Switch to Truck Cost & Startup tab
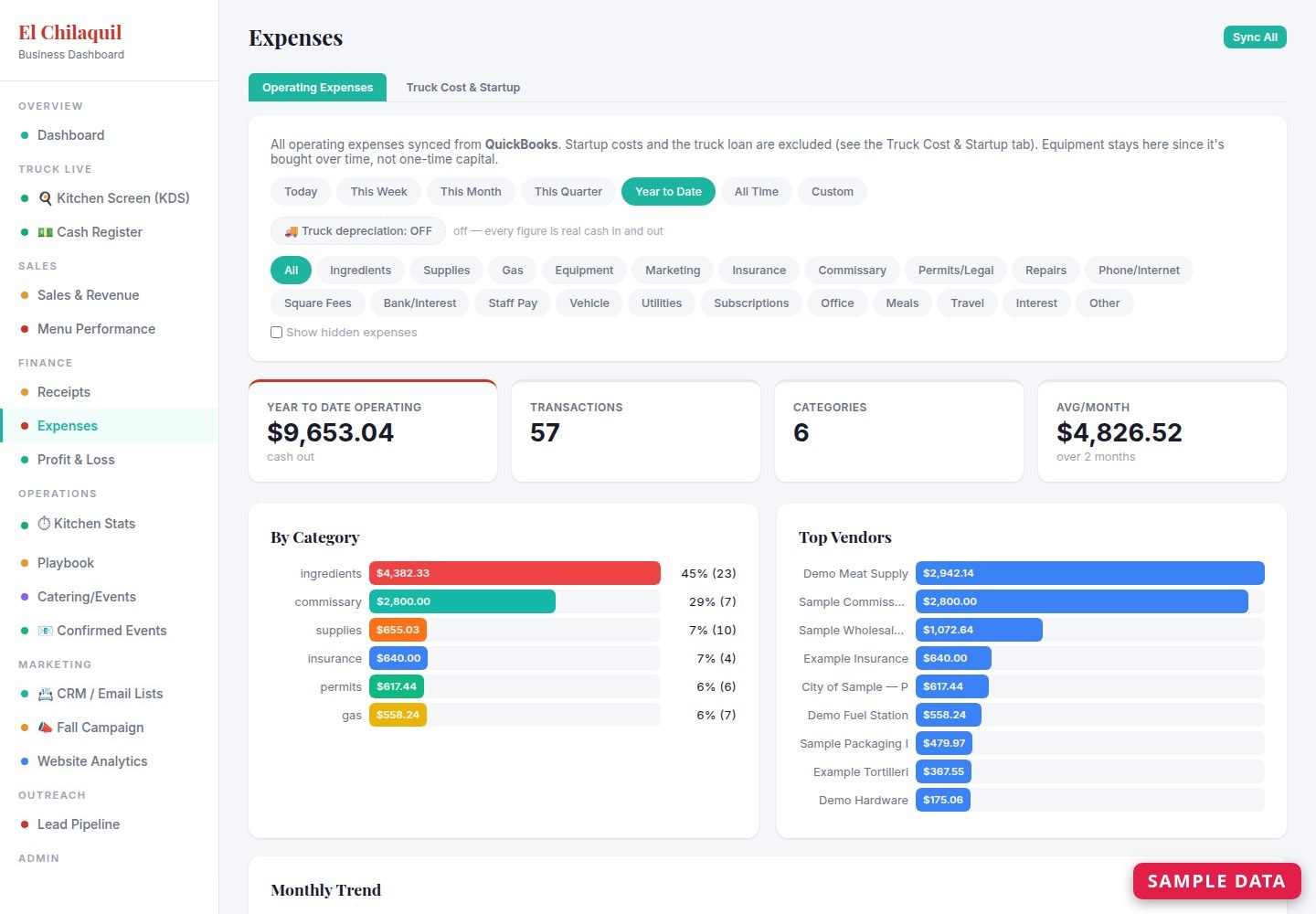 (463, 88)
